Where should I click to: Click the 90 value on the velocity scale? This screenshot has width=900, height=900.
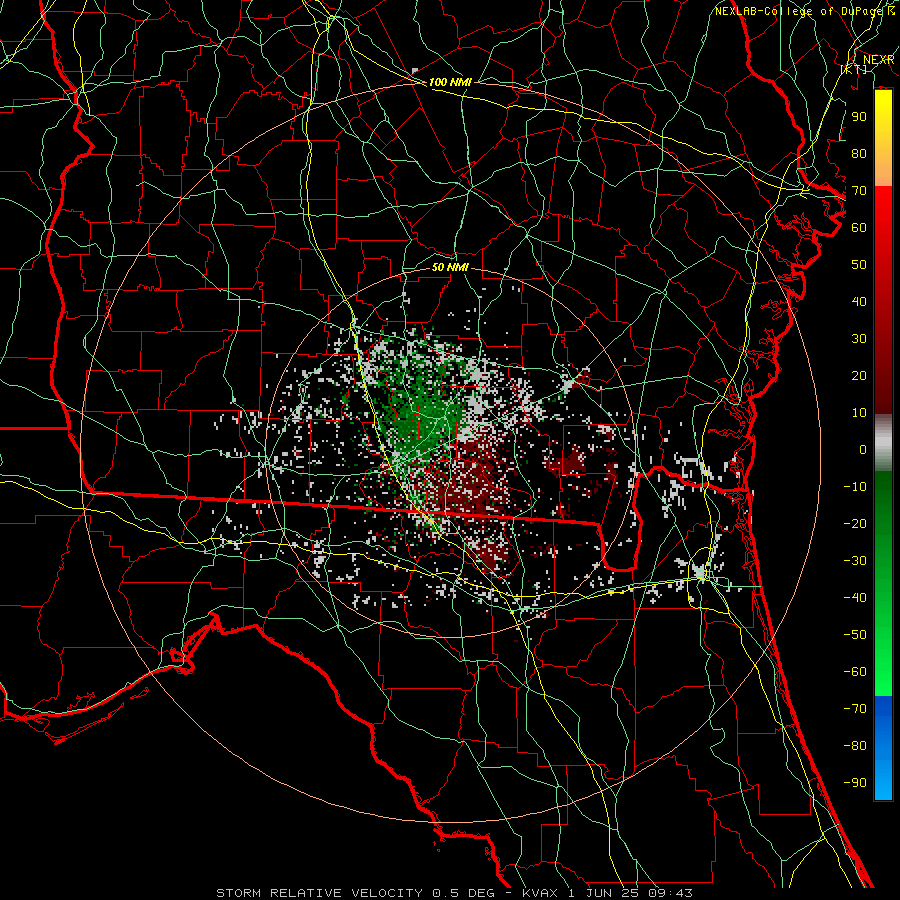(859, 117)
